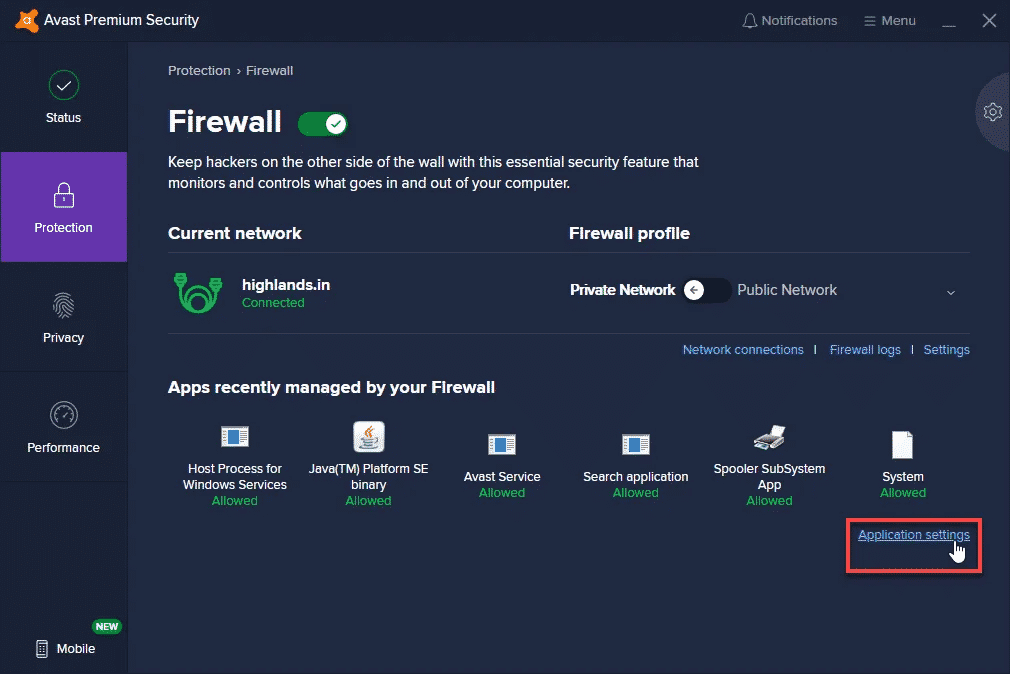This screenshot has width=1010, height=674.
Task: Open the Performance section
Action: point(63,427)
